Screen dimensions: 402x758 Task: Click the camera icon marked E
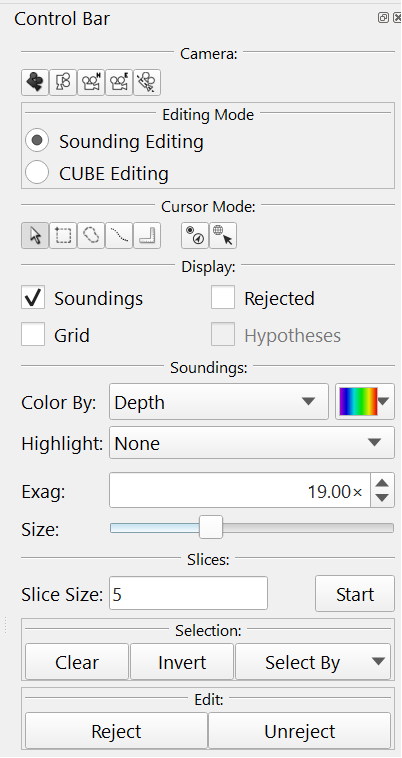click(119, 82)
